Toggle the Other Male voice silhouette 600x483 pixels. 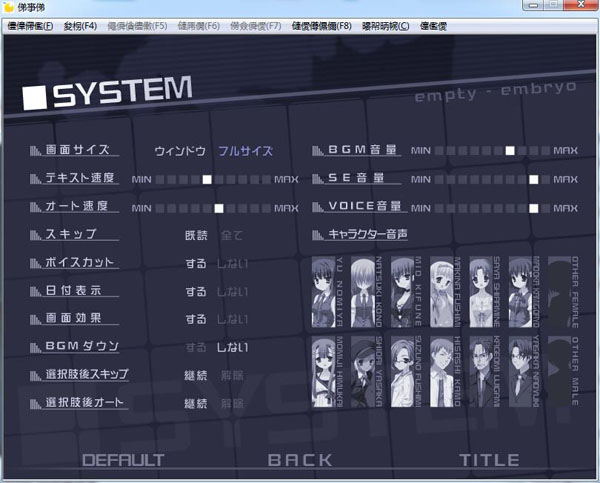559,372
